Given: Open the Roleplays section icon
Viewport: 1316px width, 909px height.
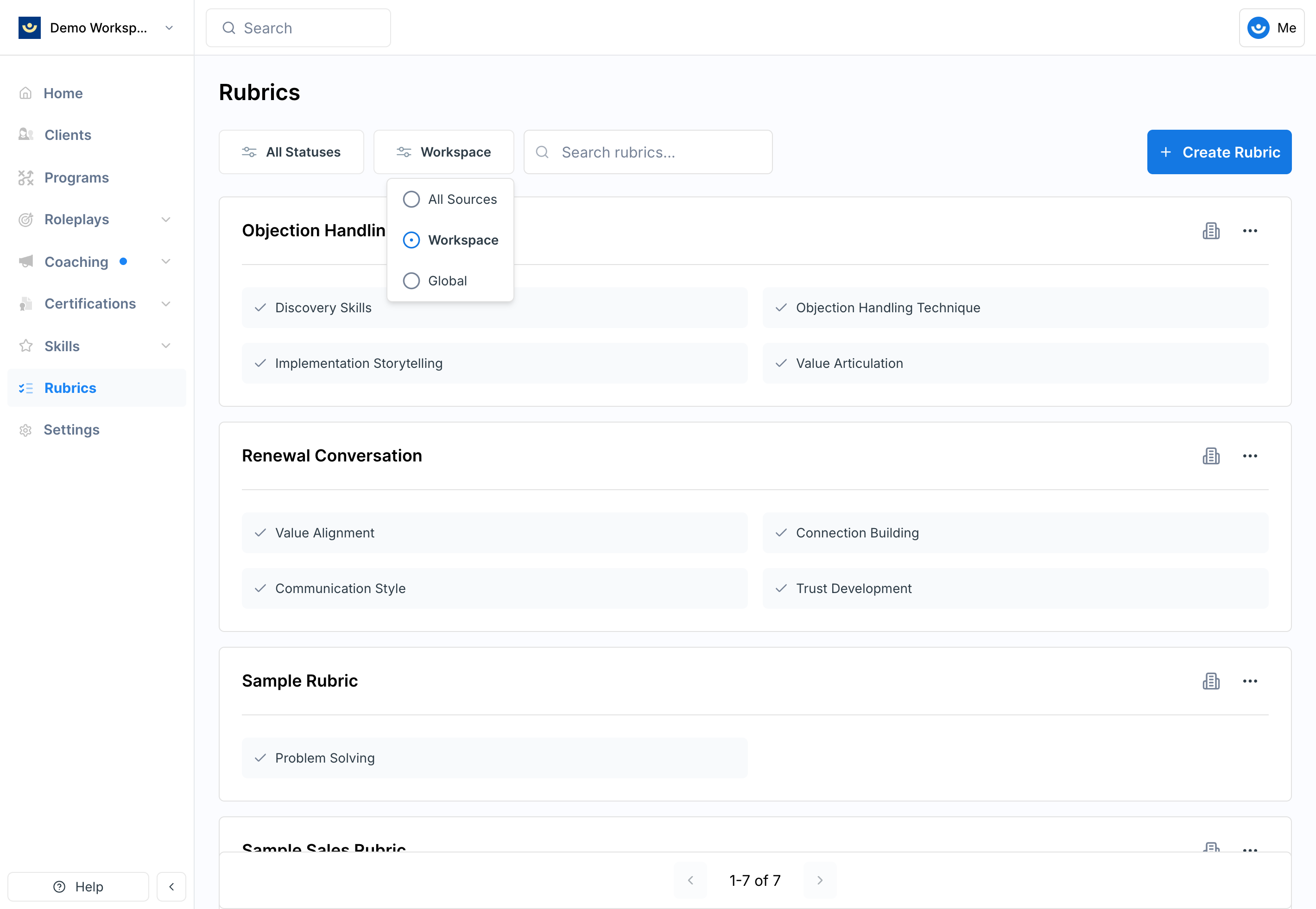Looking at the screenshot, I should coord(25,219).
